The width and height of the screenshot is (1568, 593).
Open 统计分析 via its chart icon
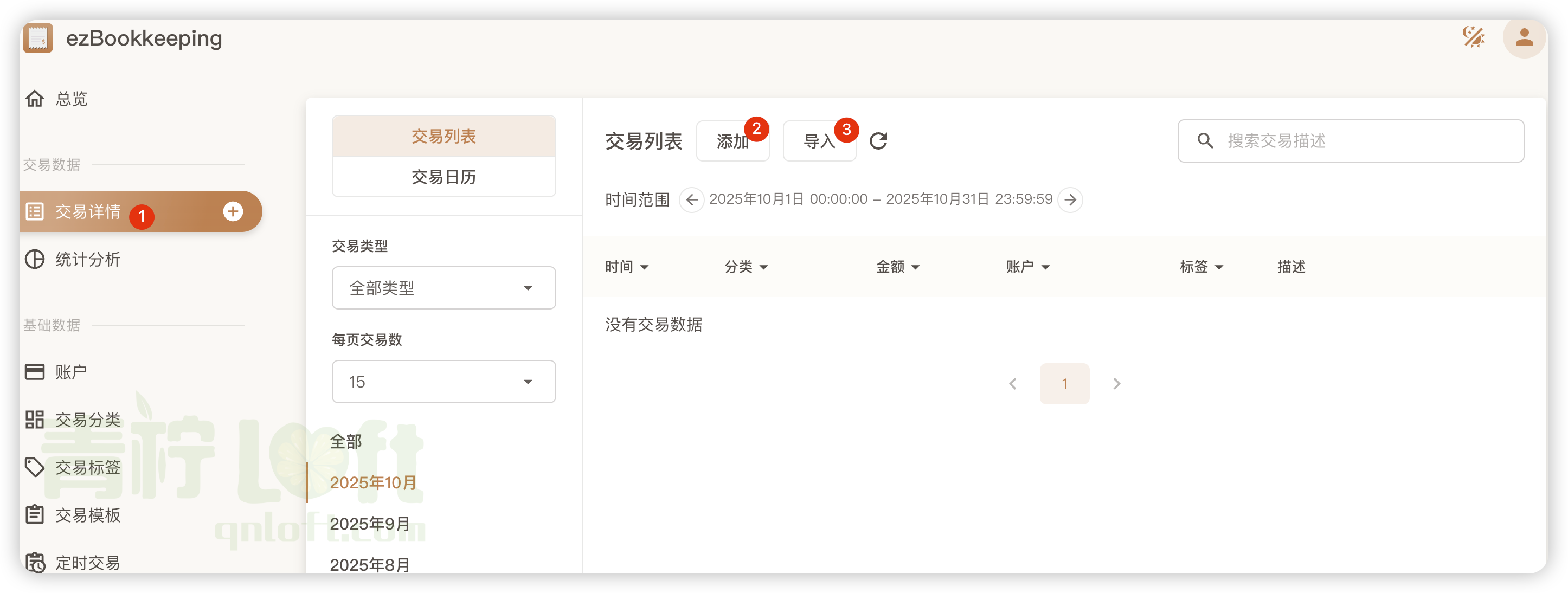point(35,259)
